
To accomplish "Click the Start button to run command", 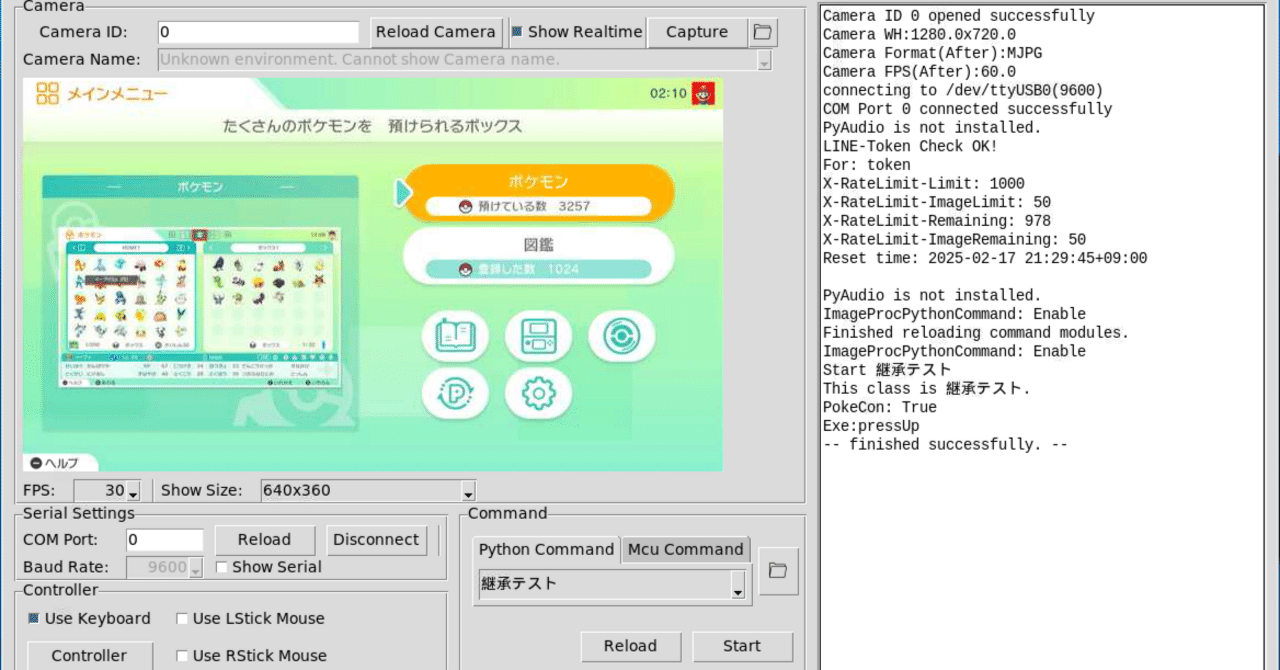I will pyautogui.click(x=743, y=646).
